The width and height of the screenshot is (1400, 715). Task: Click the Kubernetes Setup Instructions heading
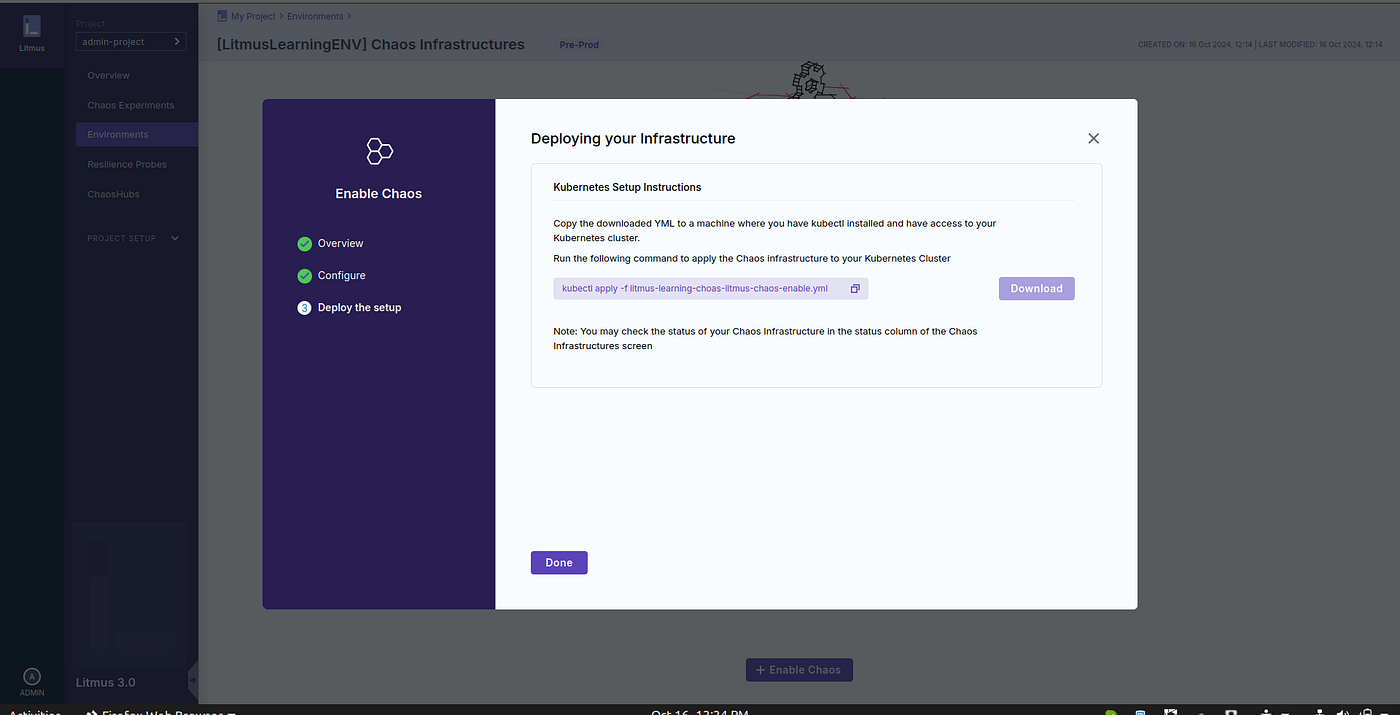pyautogui.click(x=627, y=187)
